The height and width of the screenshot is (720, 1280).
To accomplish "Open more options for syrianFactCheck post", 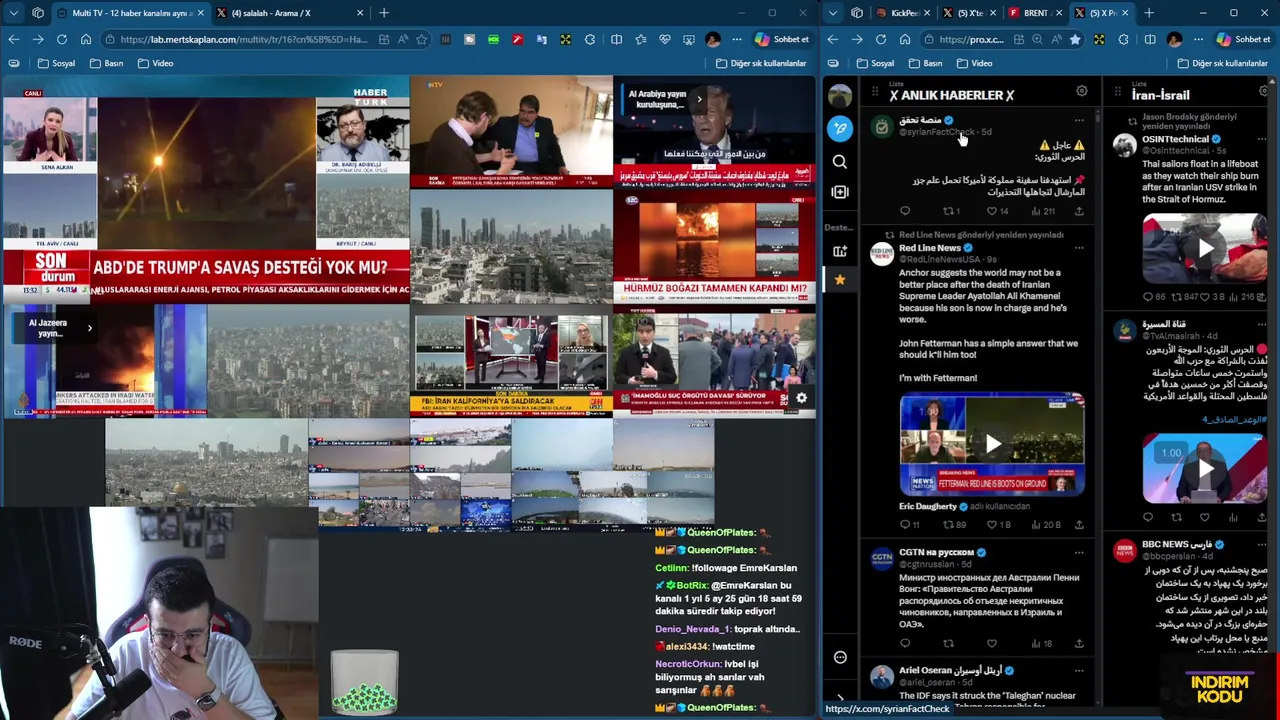I will pyautogui.click(x=1079, y=120).
